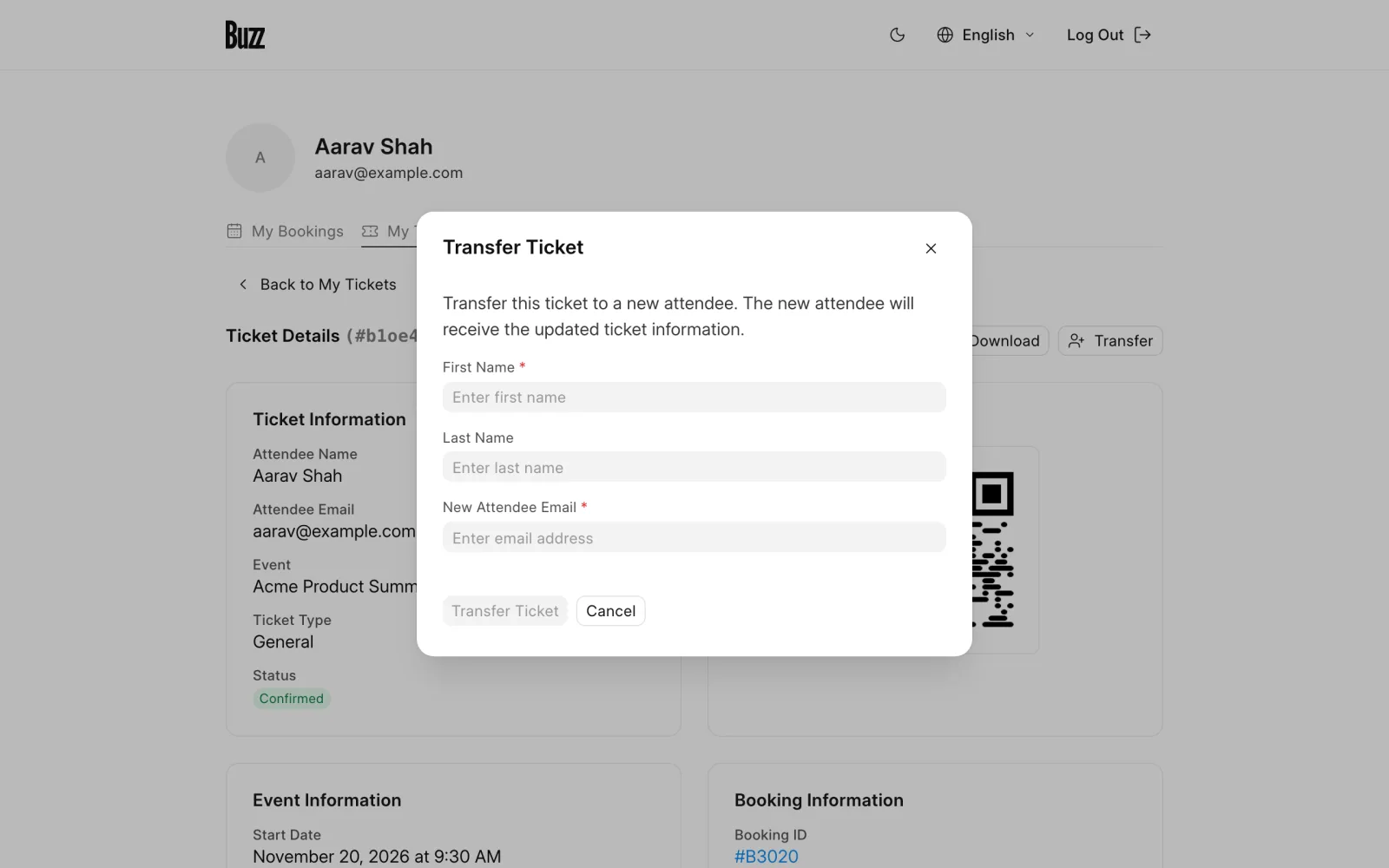Viewport: 1389px width, 868px height.
Task: Open the English language dropdown
Action: click(x=986, y=35)
